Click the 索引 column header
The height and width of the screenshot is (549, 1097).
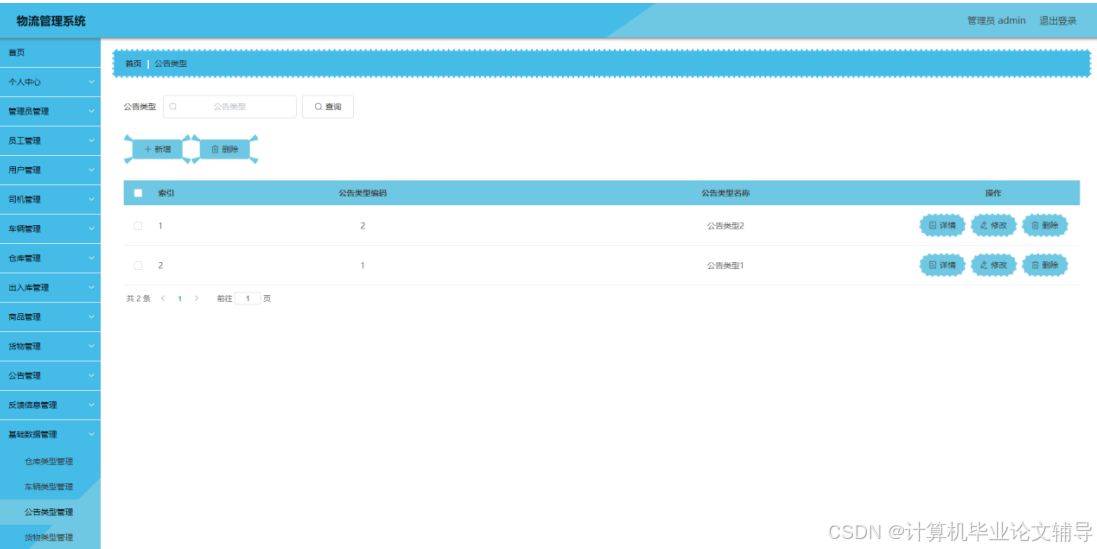166,193
